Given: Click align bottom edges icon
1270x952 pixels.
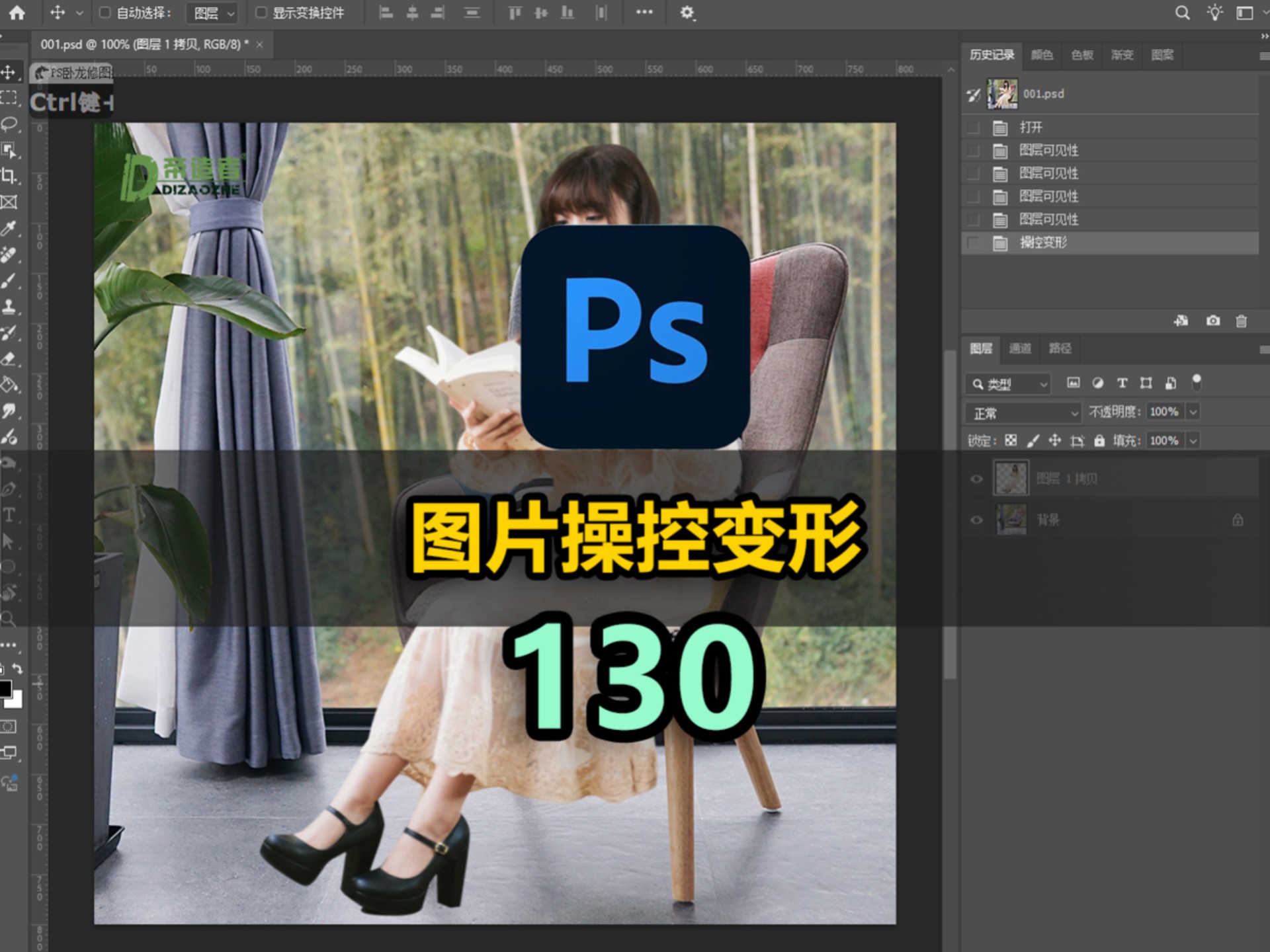Looking at the screenshot, I should coord(567,13).
